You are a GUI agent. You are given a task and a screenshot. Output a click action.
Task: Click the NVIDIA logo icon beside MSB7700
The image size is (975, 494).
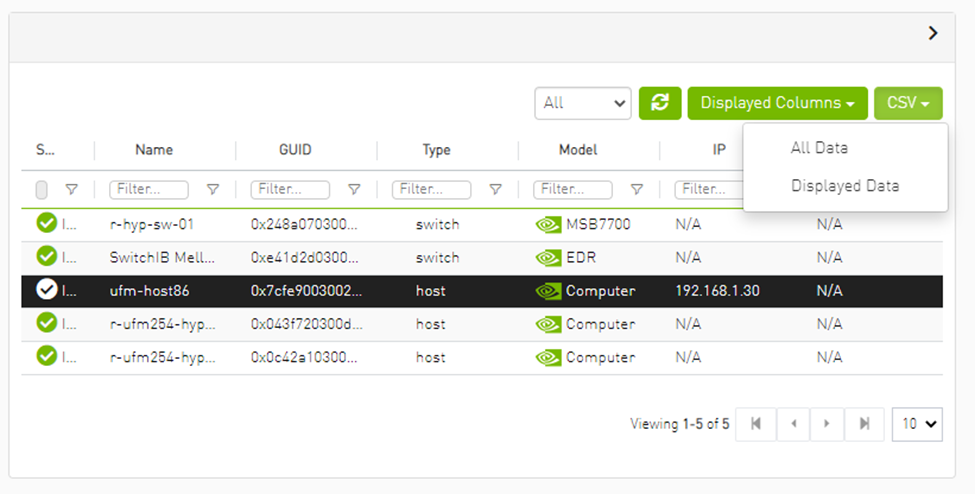(x=548, y=225)
